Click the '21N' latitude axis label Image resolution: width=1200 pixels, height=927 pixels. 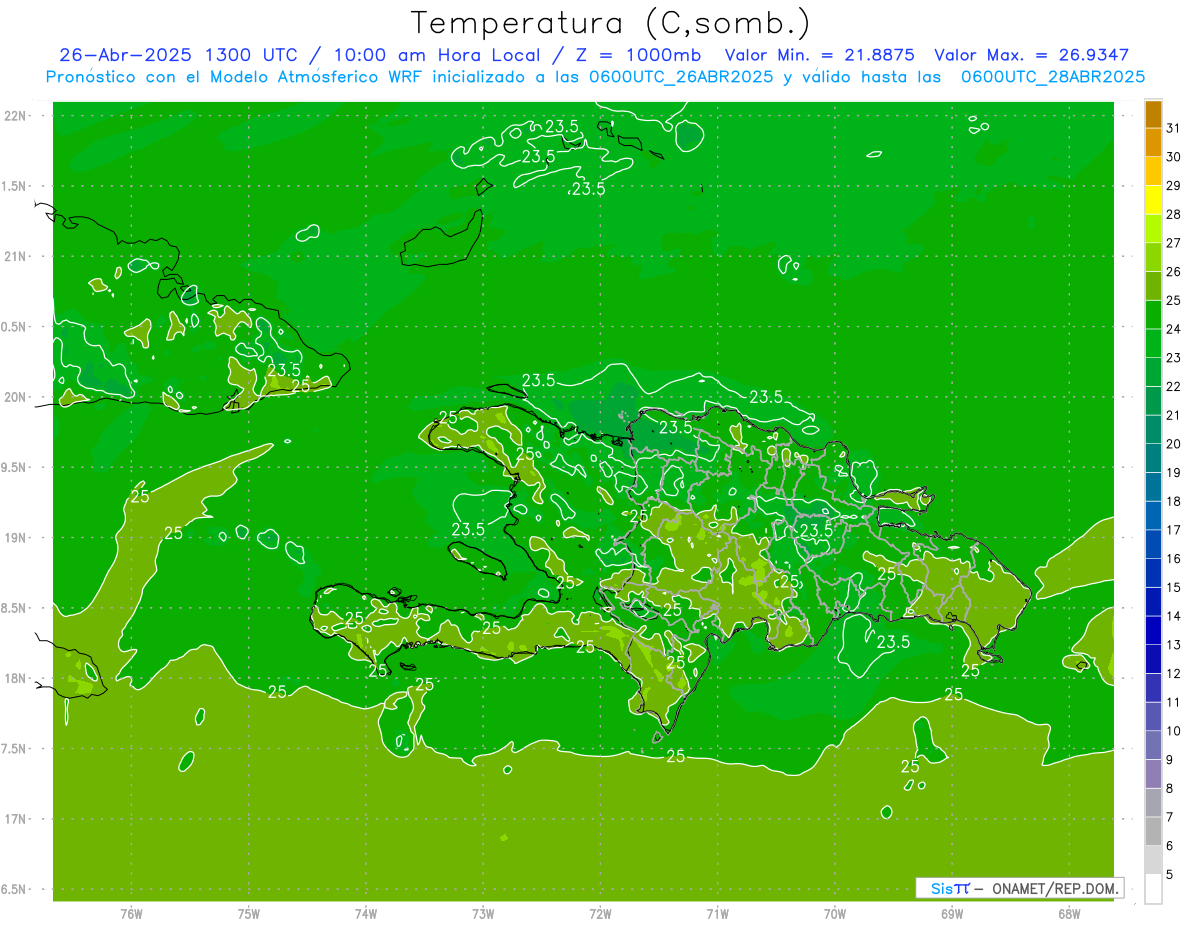tap(17, 256)
